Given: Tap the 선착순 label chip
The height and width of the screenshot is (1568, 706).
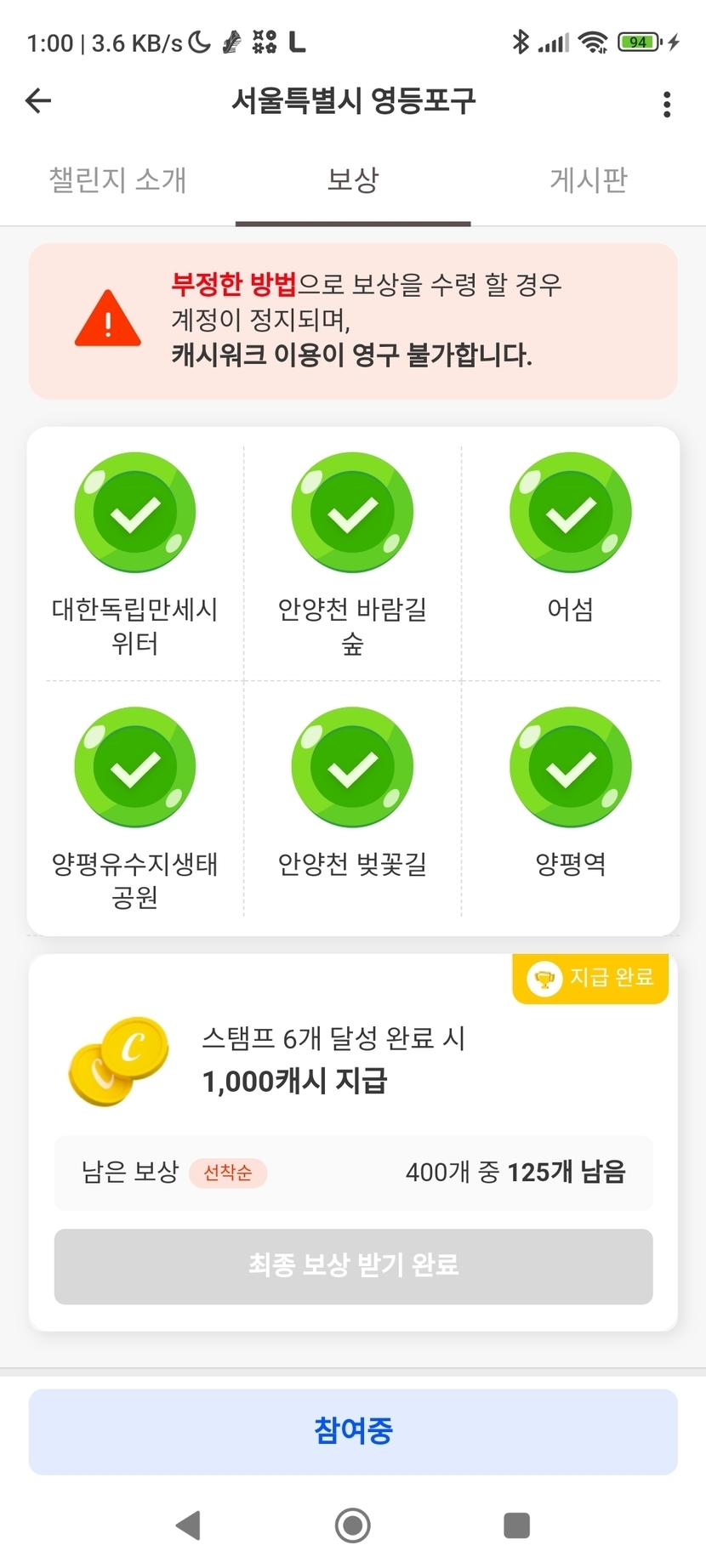Looking at the screenshot, I should tap(228, 1173).
